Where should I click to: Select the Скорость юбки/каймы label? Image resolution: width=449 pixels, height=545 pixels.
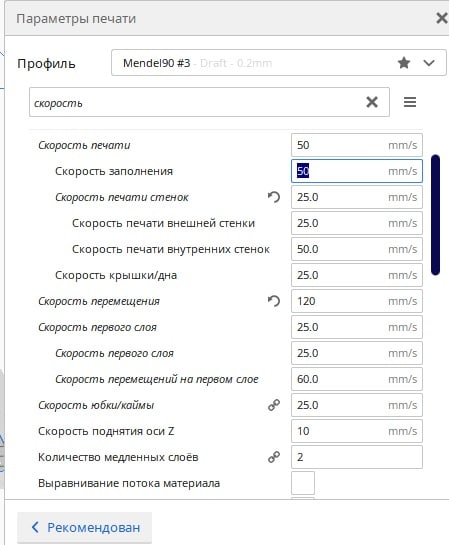(x=96, y=405)
